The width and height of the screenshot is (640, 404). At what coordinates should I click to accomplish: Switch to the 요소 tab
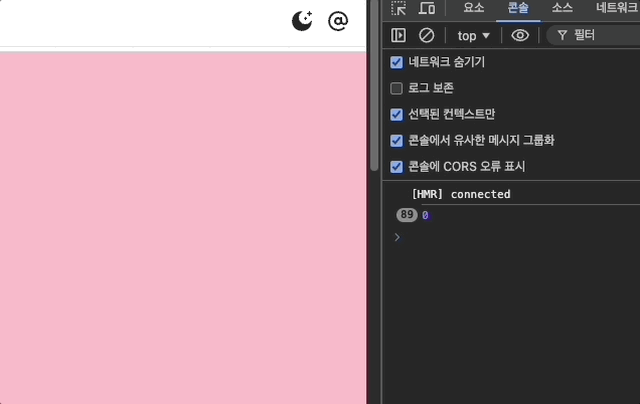click(x=473, y=8)
